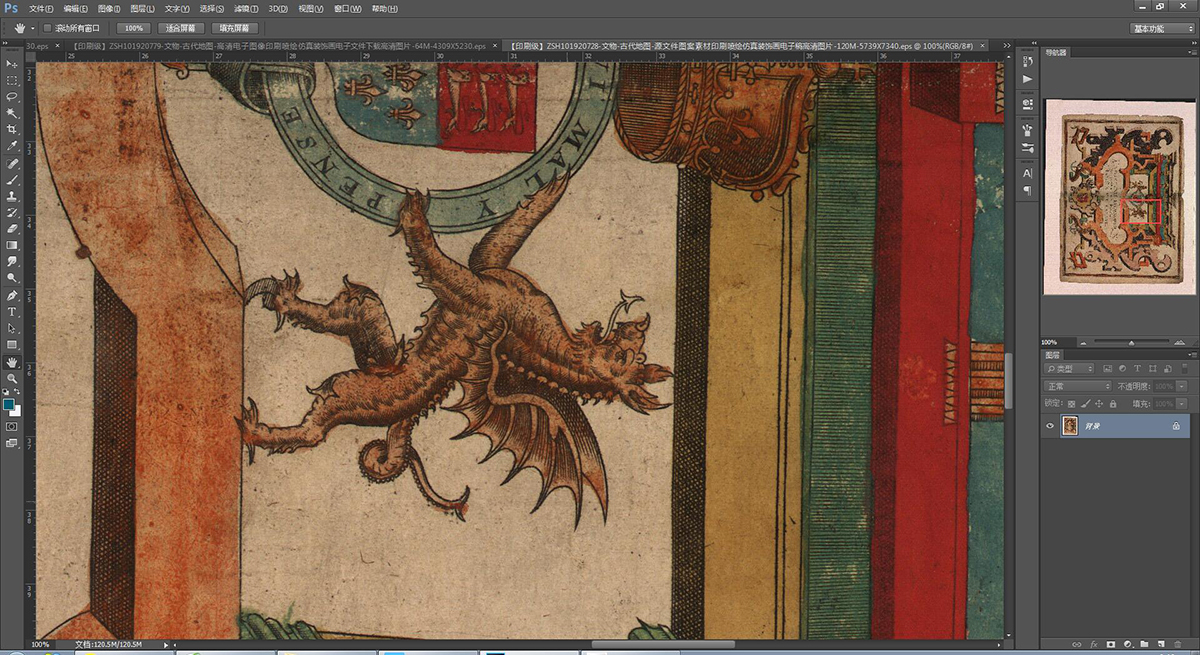Select the Hand tool in toolbox
Image resolution: width=1200 pixels, height=655 pixels.
point(14,363)
